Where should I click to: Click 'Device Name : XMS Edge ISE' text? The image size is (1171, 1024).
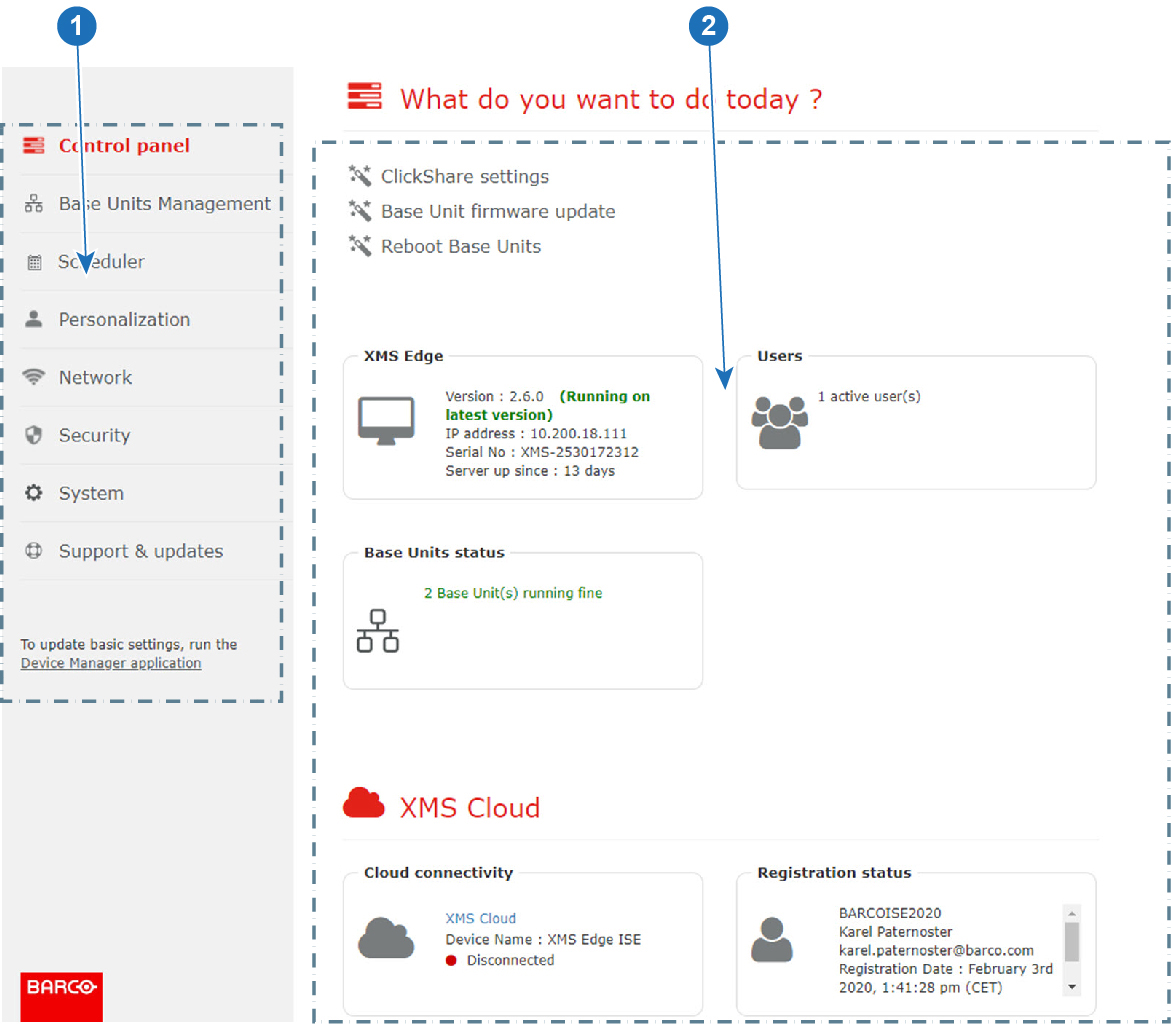pos(543,940)
